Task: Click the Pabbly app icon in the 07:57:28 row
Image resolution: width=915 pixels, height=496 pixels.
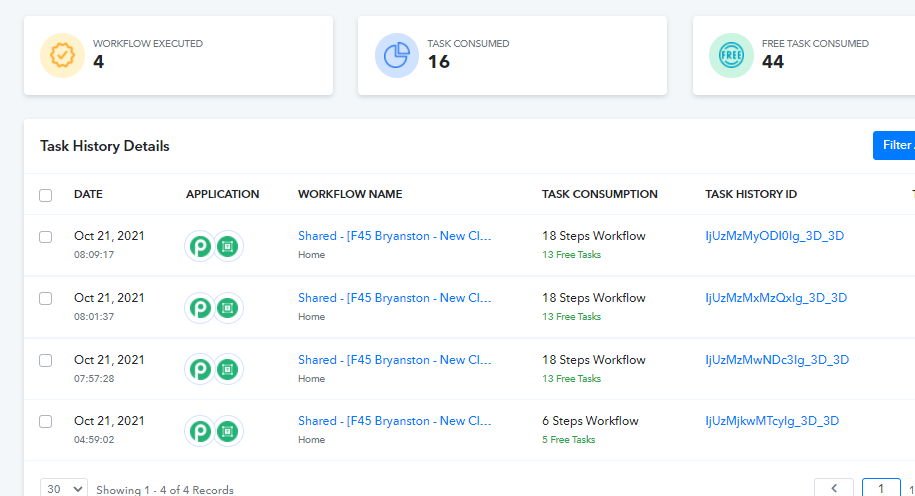Action: coord(200,369)
